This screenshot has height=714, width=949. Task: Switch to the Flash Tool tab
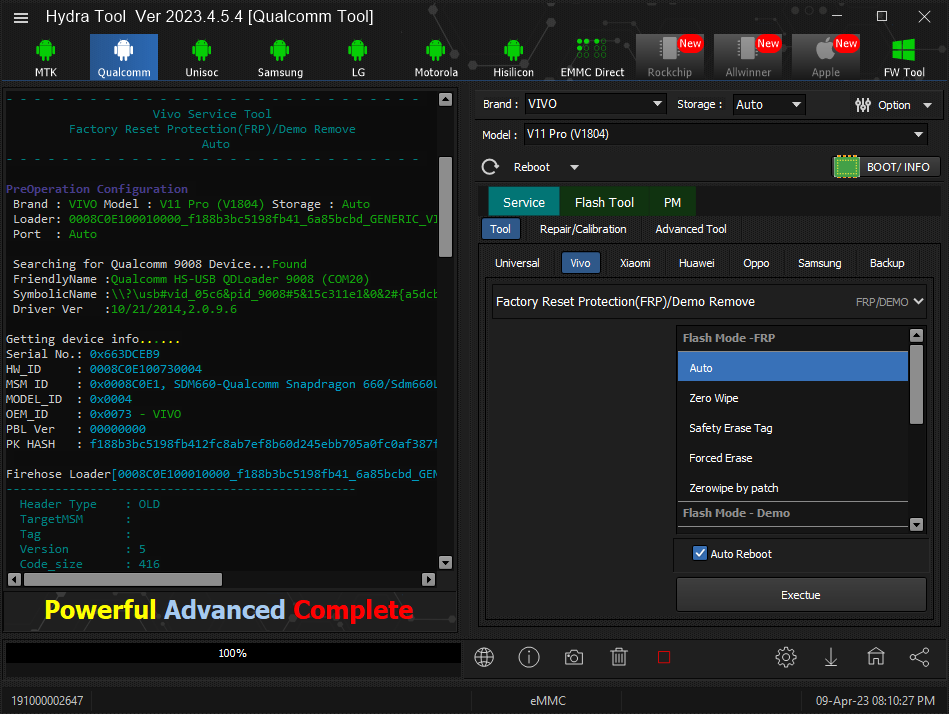[604, 202]
